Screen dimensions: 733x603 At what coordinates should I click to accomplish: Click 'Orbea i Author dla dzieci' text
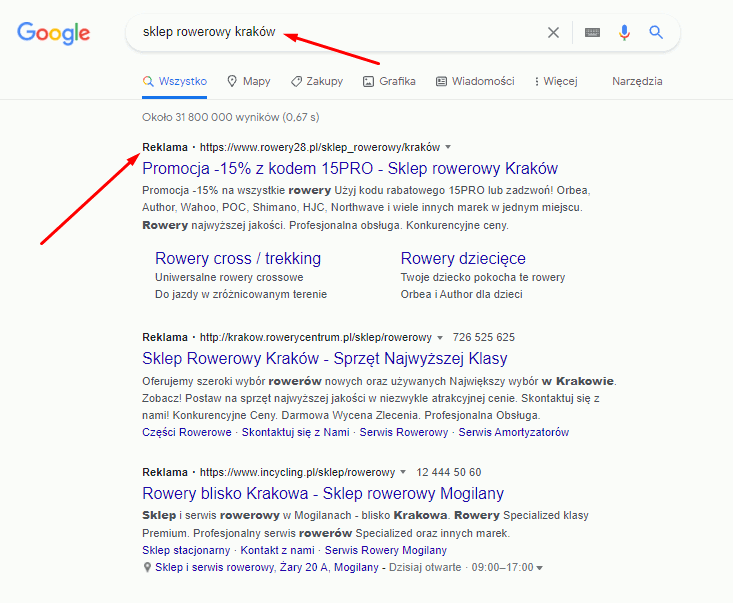coord(461,294)
